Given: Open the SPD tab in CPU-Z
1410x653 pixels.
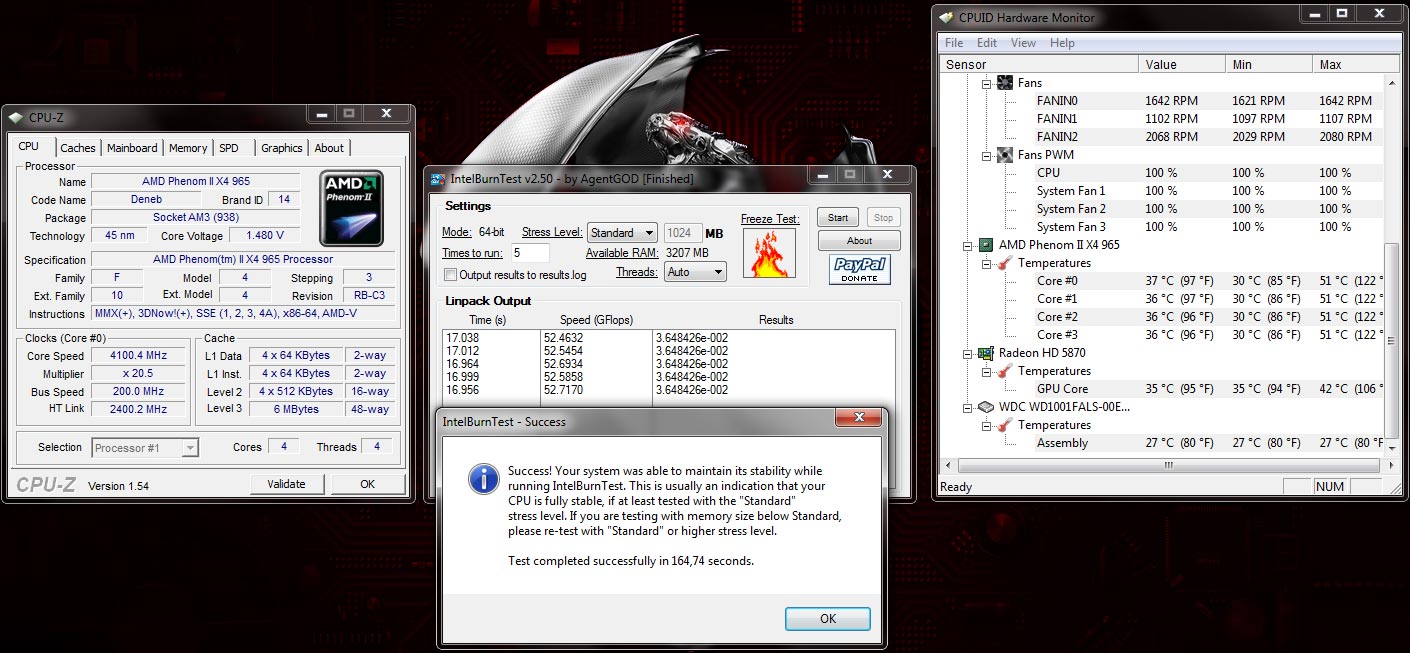Looking at the screenshot, I should 229,148.
